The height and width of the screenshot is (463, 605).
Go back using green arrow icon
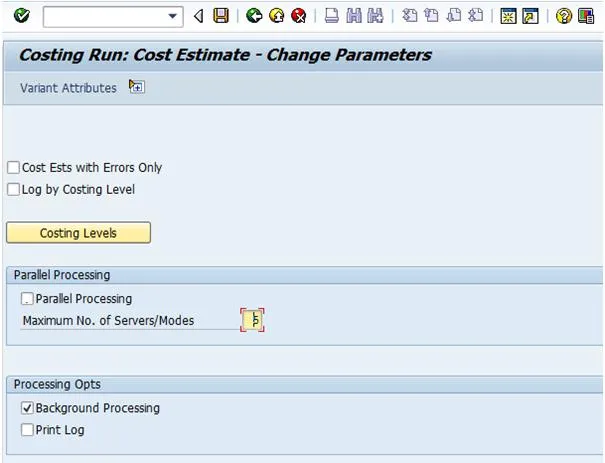(254, 16)
